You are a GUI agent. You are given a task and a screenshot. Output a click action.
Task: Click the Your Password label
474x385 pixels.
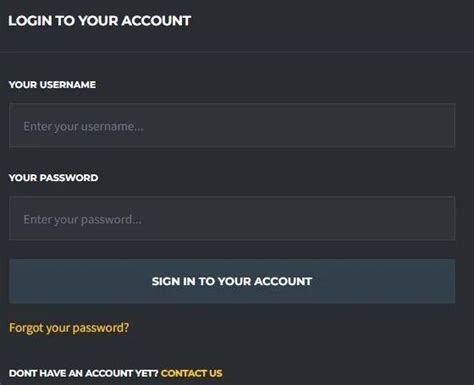pos(53,178)
